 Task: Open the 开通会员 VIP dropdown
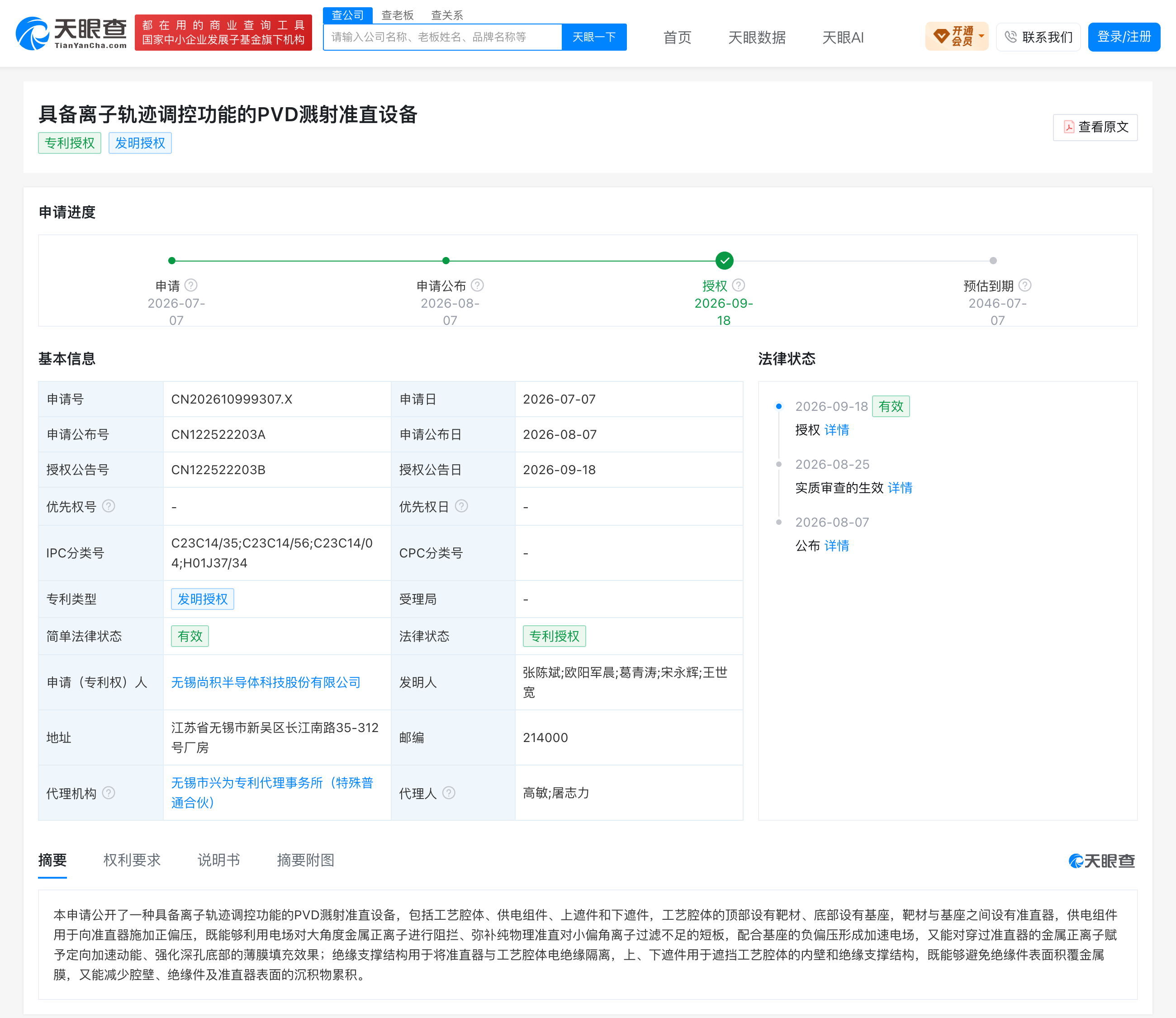(957, 36)
